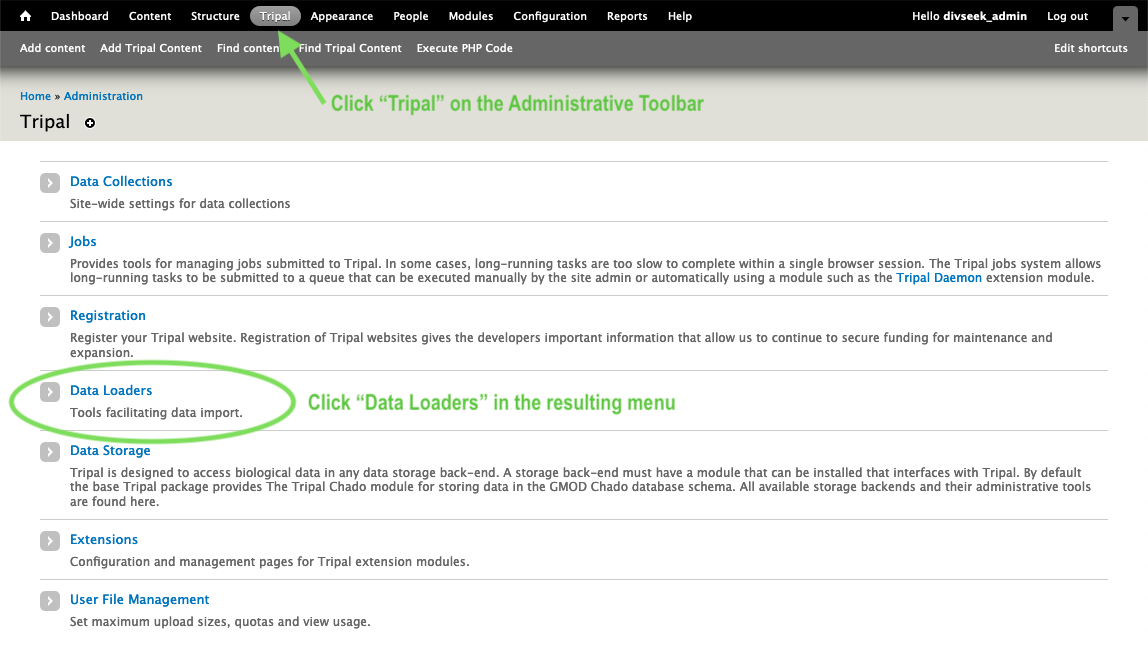Click the arrow icon beside User File Management
Viewport: 1148px width, 663px height.
[x=50, y=601]
